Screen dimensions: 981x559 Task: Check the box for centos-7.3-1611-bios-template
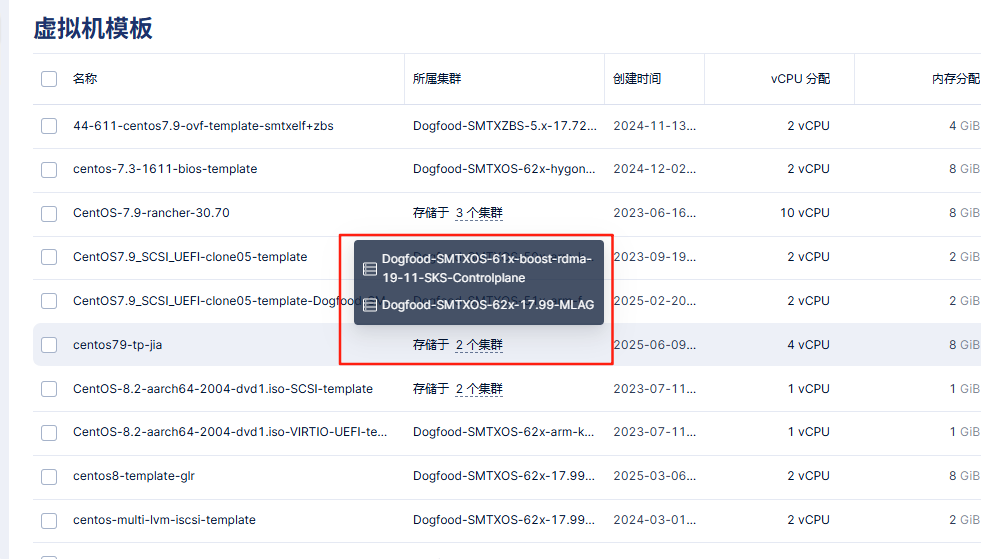click(49, 170)
